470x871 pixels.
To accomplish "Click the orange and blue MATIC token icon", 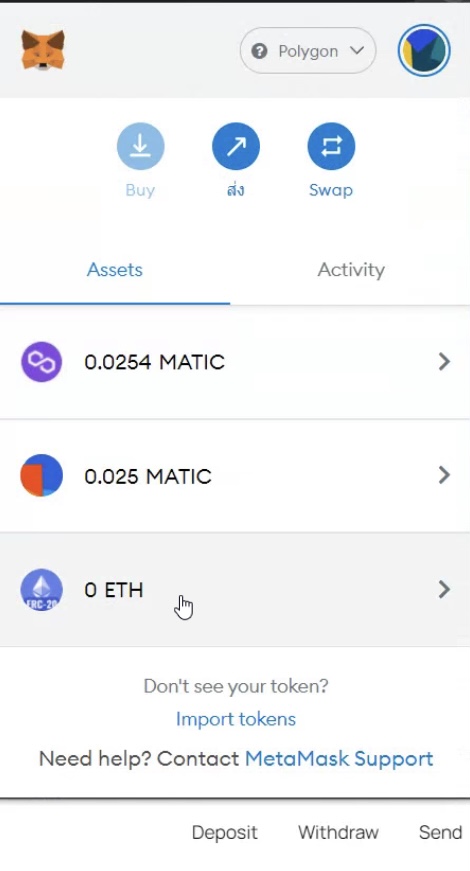I will tap(42, 475).
